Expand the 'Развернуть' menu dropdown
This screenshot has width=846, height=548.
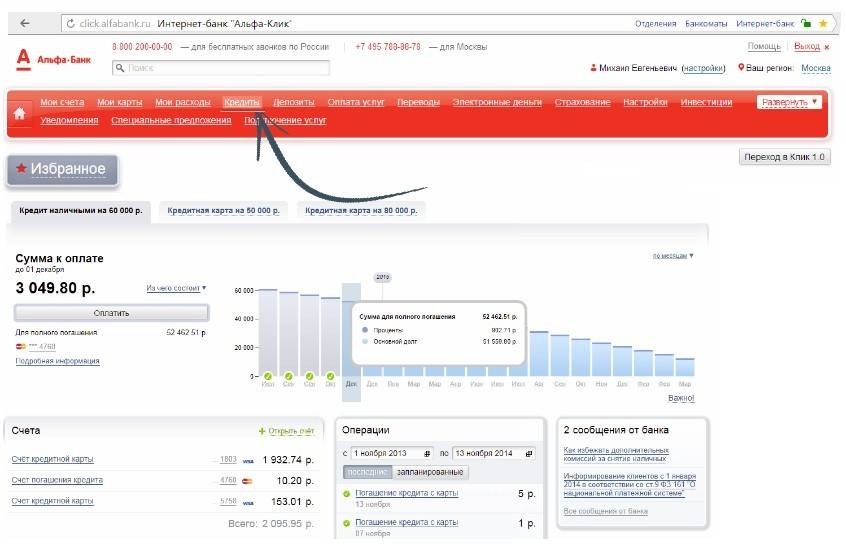pos(789,102)
